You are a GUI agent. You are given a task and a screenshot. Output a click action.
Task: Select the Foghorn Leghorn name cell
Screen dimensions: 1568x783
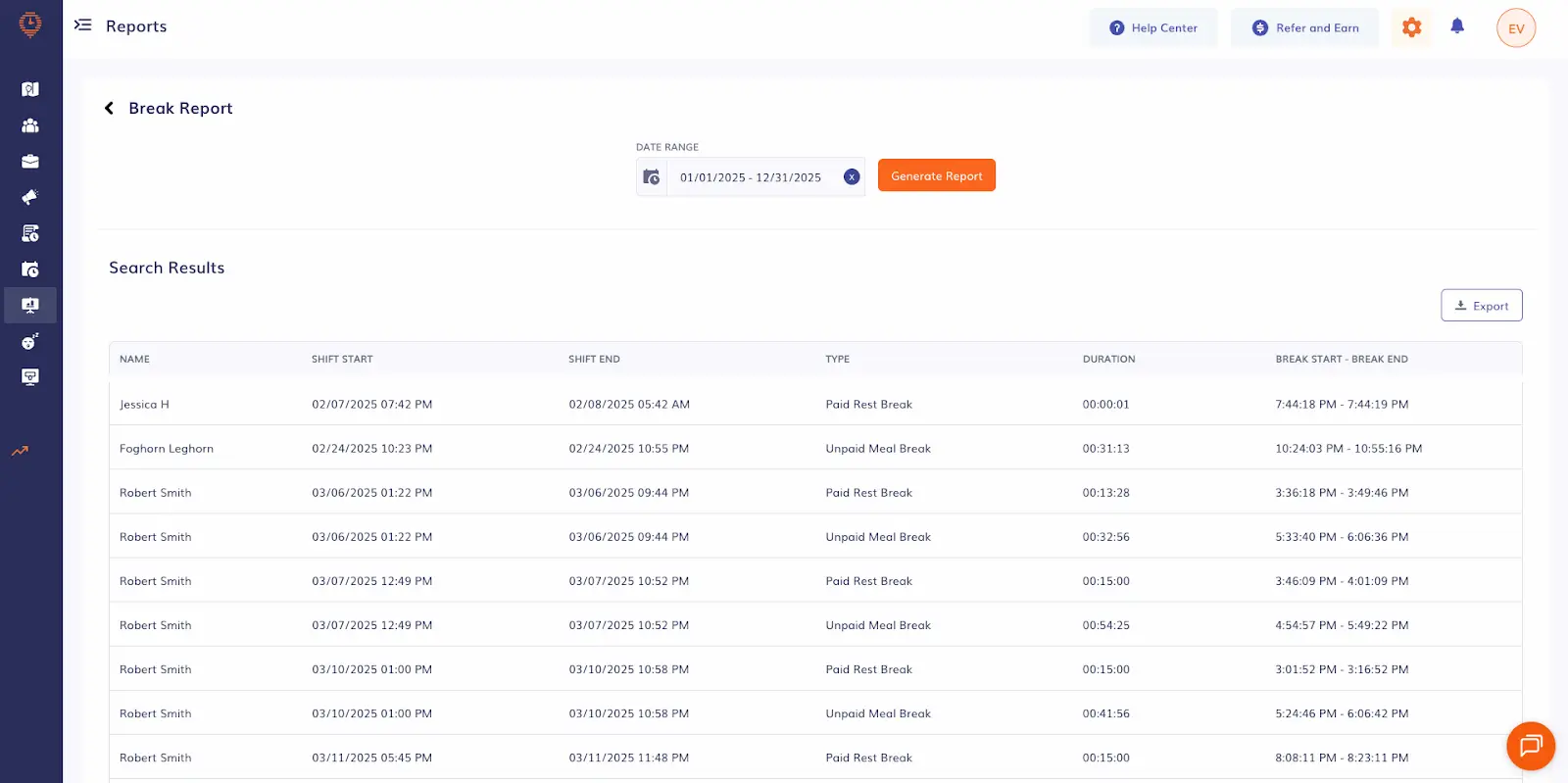(x=167, y=449)
